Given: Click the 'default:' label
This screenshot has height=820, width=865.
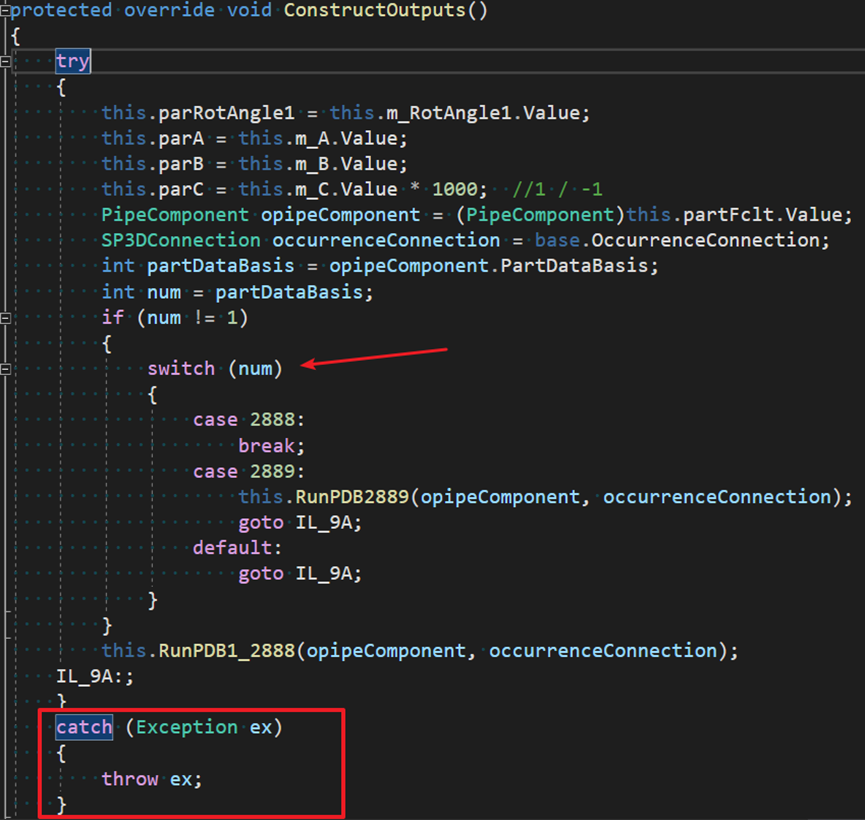Looking at the screenshot, I should coord(237,548).
